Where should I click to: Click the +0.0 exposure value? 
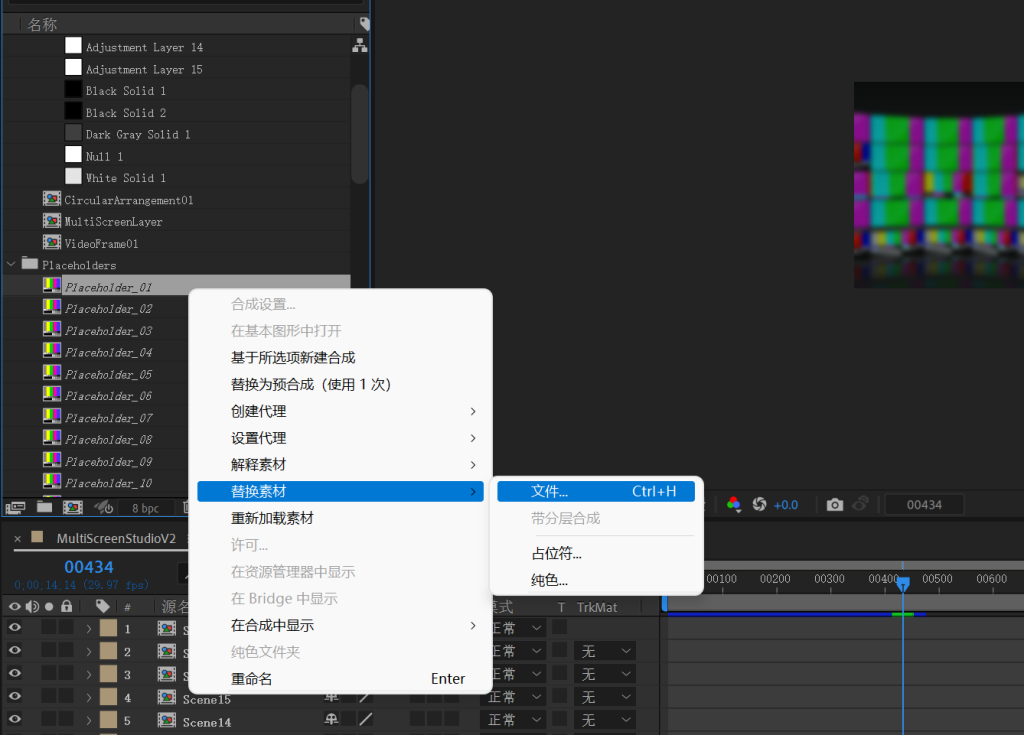(x=786, y=504)
